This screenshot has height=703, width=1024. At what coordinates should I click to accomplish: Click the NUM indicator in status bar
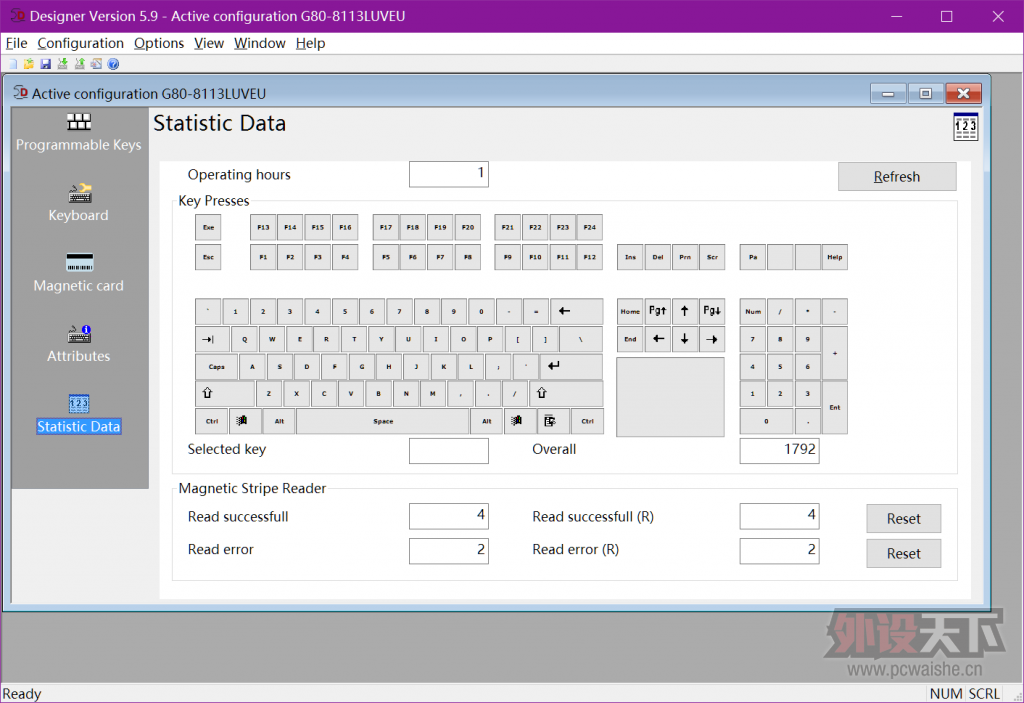point(946,694)
